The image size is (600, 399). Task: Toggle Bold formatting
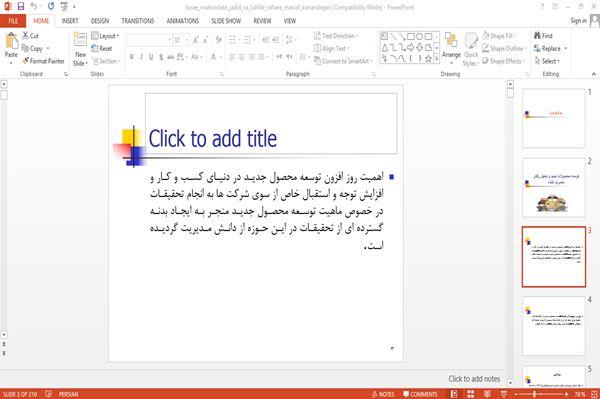(x=132, y=57)
